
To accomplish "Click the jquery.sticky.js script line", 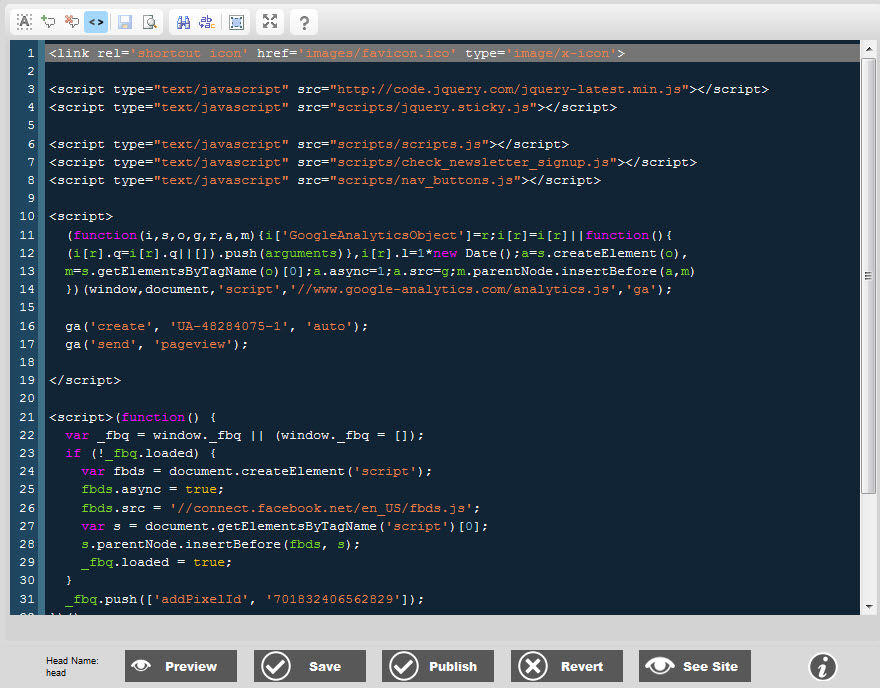I will tap(333, 107).
